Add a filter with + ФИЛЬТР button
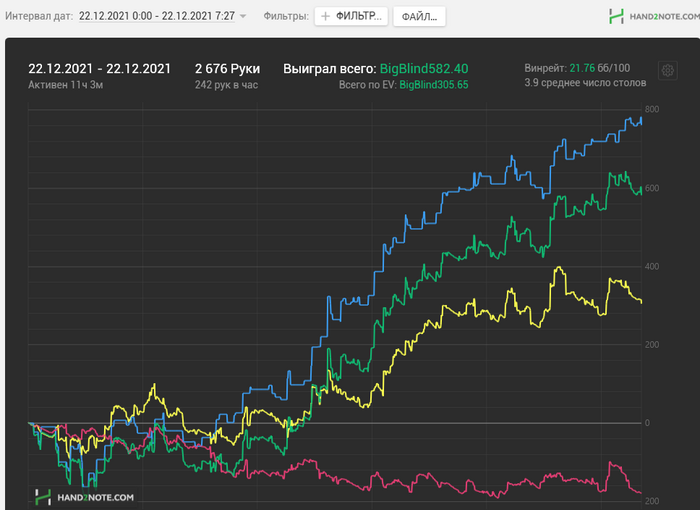 (x=351, y=17)
